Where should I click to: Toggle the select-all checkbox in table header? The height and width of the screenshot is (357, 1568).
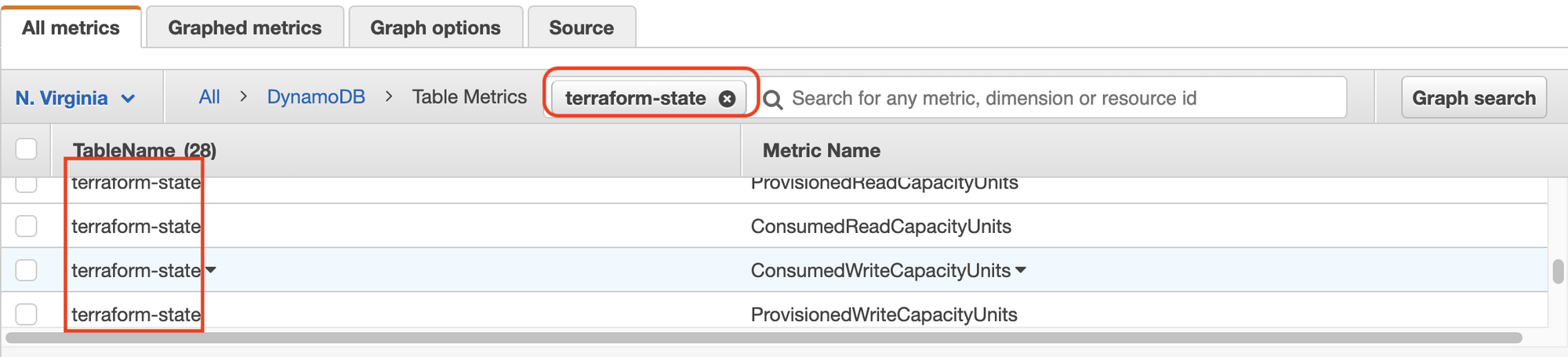[26, 148]
